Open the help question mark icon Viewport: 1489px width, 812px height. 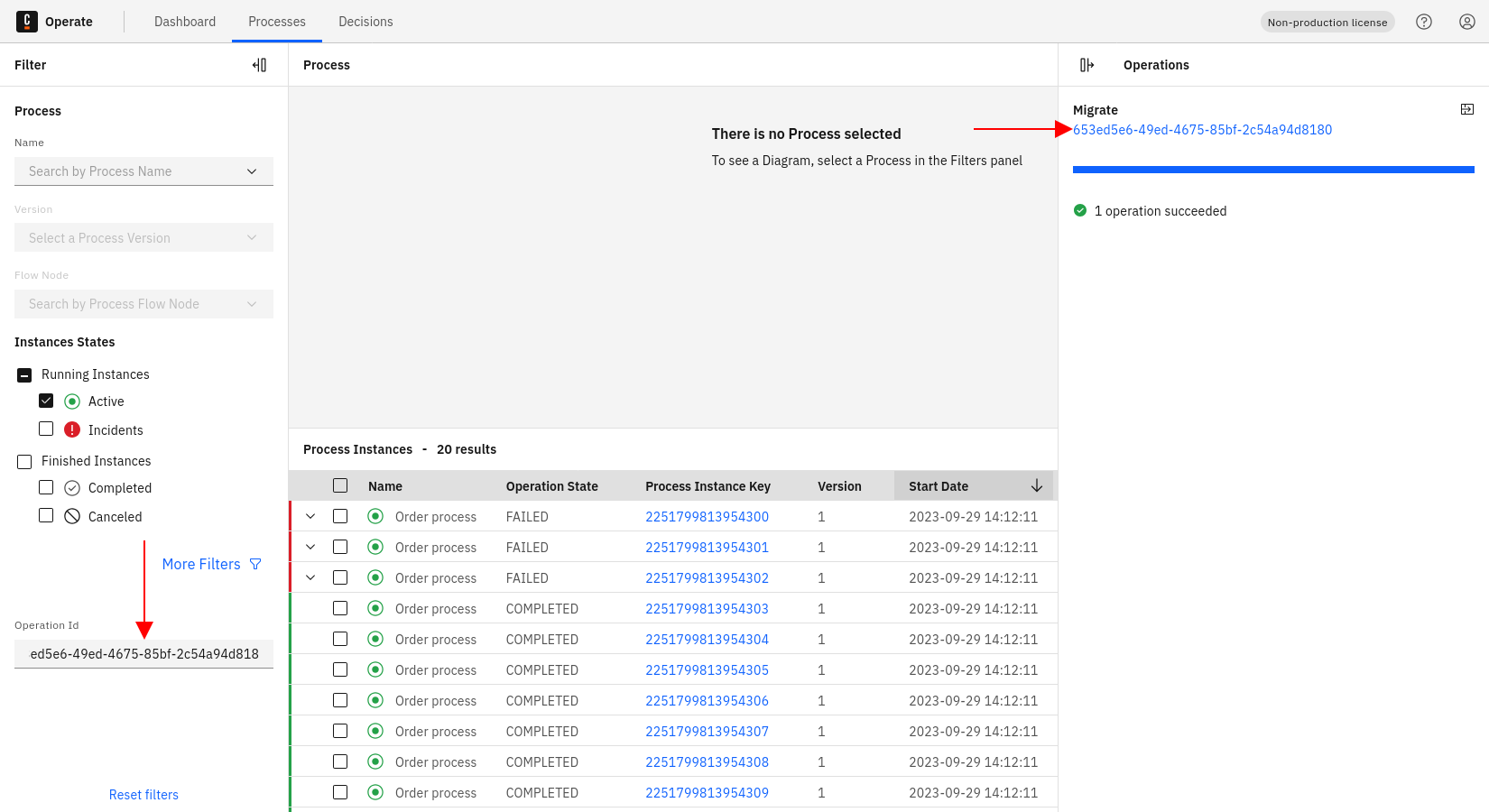[x=1424, y=22]
